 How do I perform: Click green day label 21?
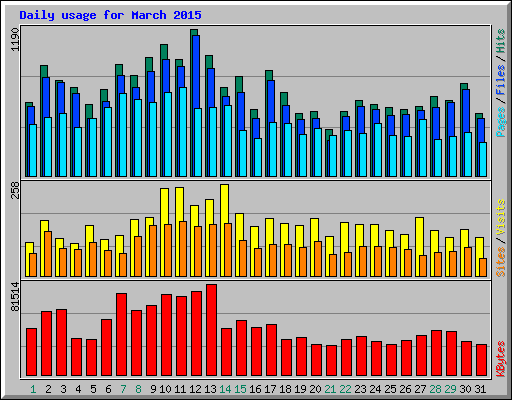(330, 389)
